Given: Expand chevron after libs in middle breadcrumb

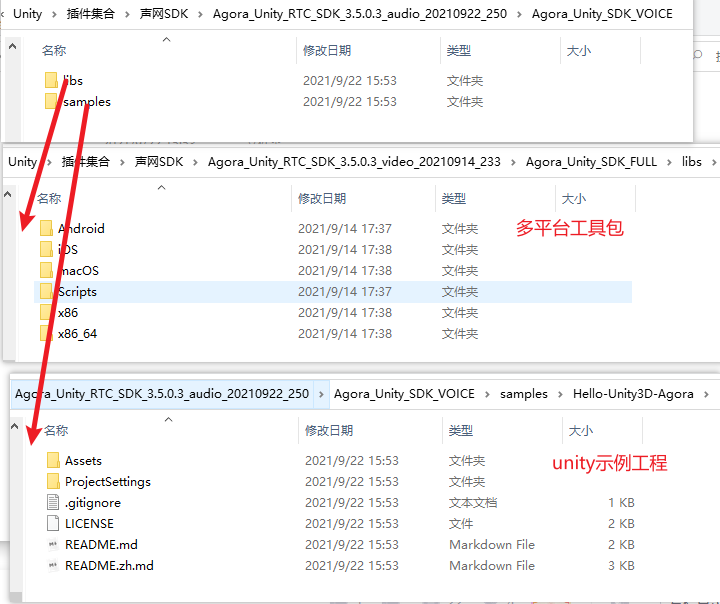Looking at the screenshot, I should (x=714, y=162).
